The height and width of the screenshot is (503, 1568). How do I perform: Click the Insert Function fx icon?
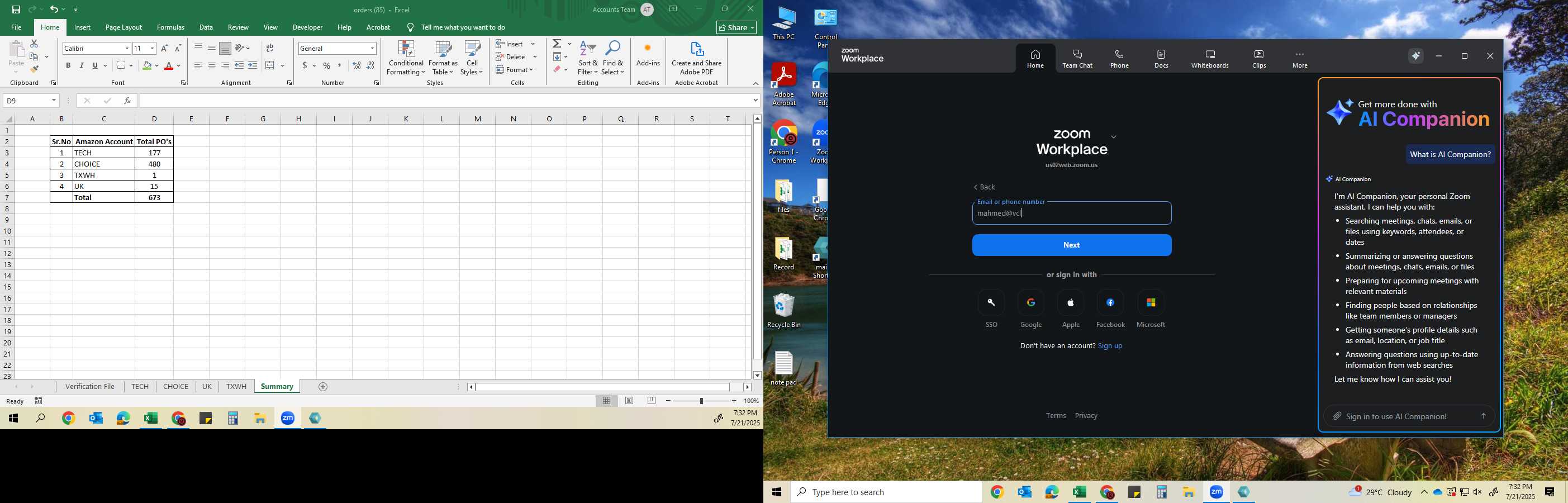[127, 101]
